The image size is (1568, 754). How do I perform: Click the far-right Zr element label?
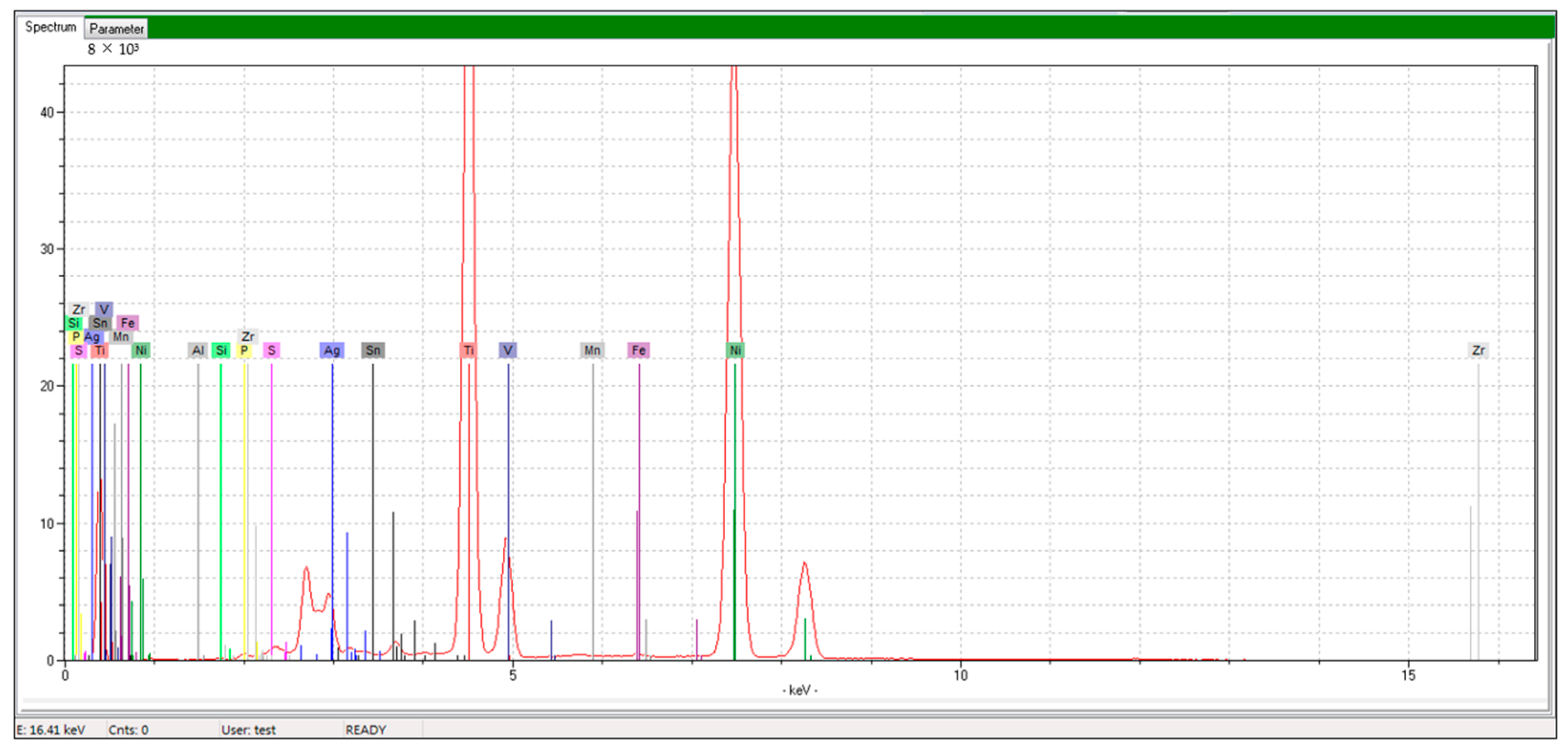click(x=1478, y=350)
